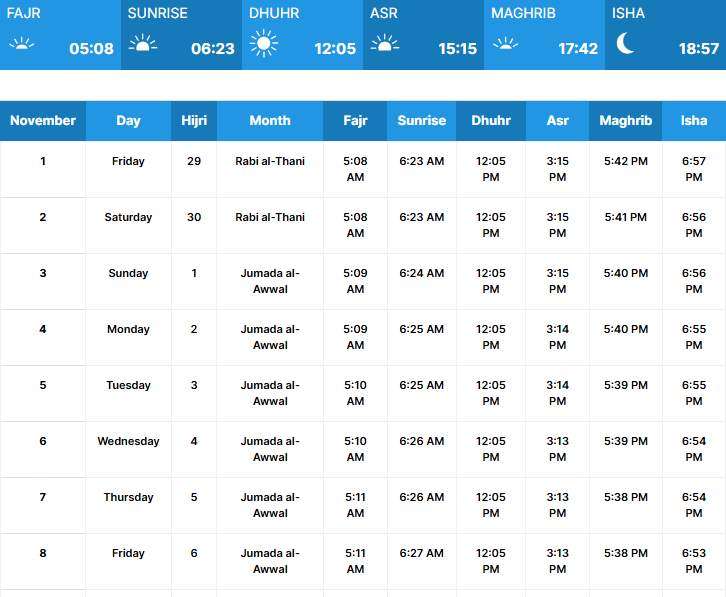Select the November column header
Image resolution: width=726 pixels, height=597 pixels.
(x=43, y=121)
